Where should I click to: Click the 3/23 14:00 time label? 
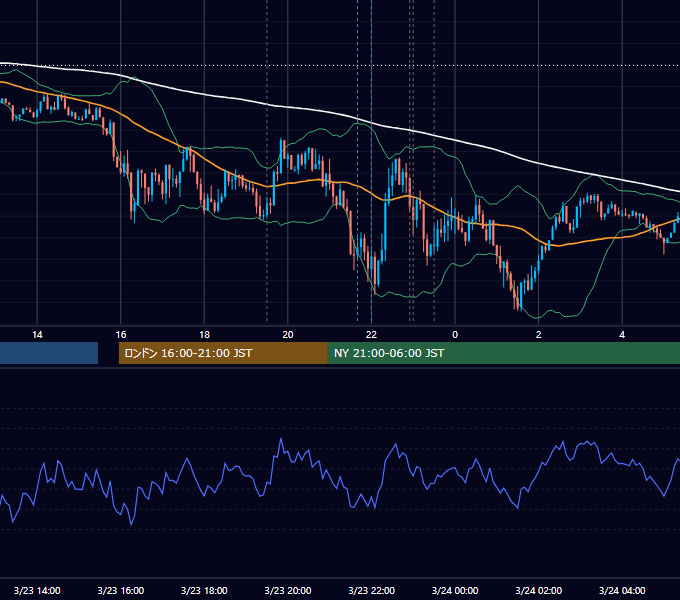(37, 590)
